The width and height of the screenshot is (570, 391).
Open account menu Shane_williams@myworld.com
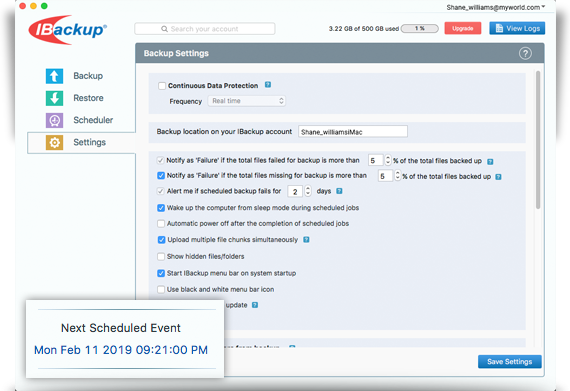pyautogui.click(x=495, y=7)
